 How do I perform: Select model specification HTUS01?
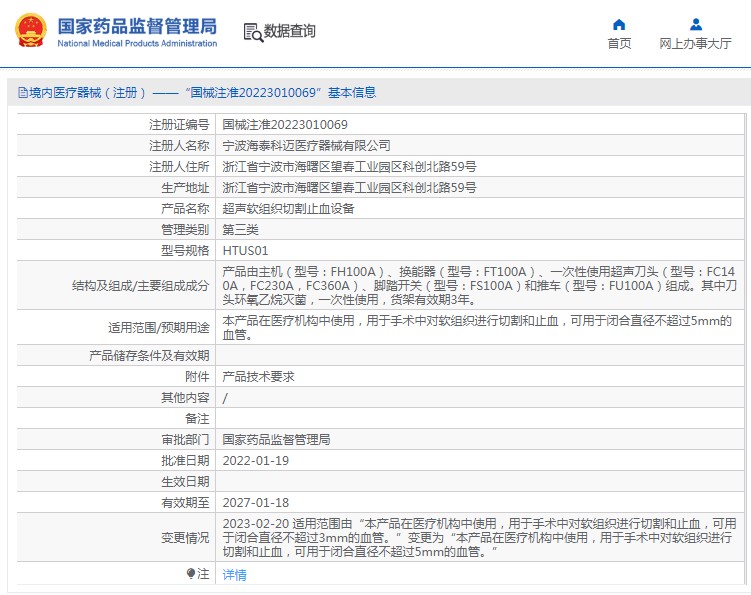pyautogui.click(x=245, y=251)
